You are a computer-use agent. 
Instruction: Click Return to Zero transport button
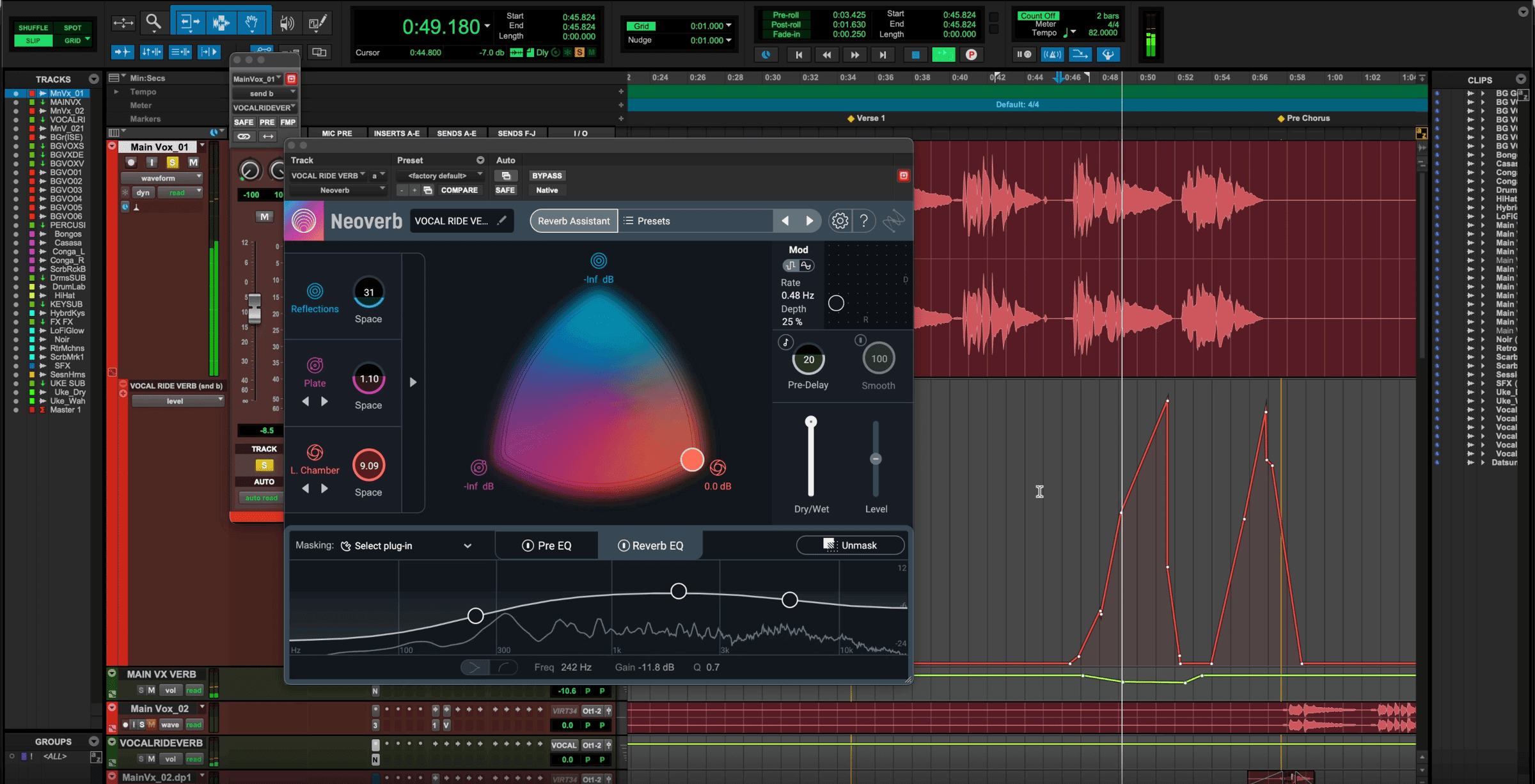pyautogui.click(x=798, y=55)
